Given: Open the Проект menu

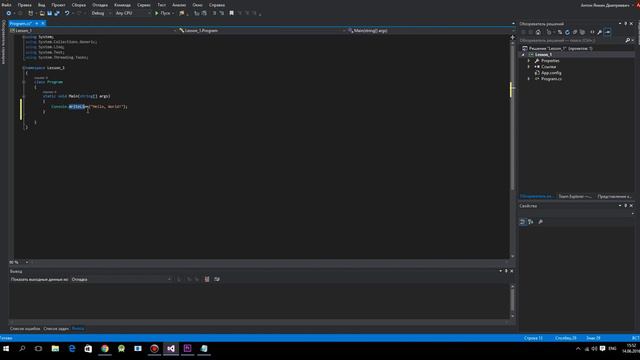Looking at the screenshot, I should point(58,5).
